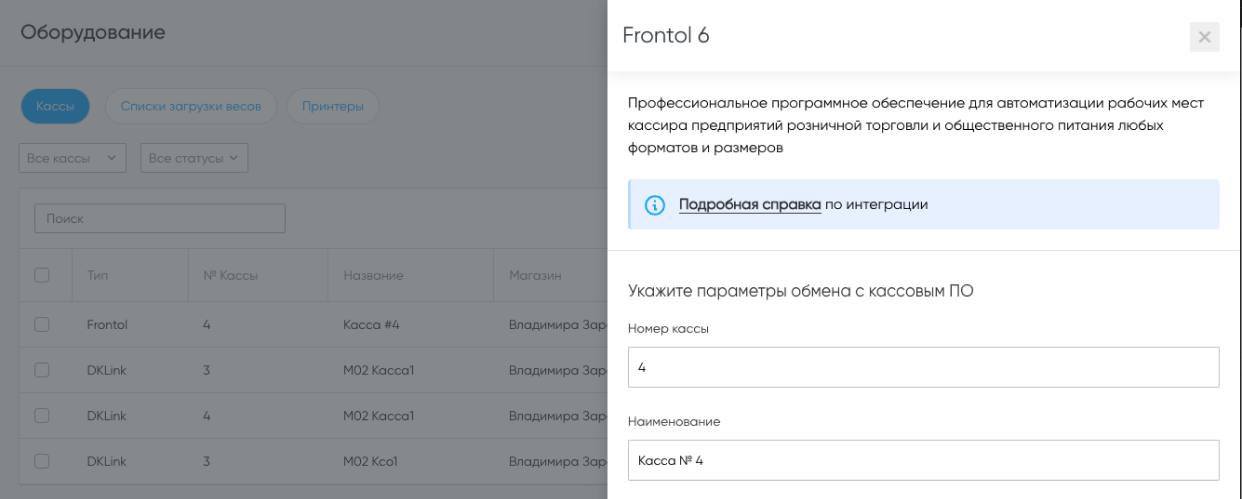The image size is (1242, 499).
Task: Switch to the Списки загрузки весов tab
Action: 191,107
